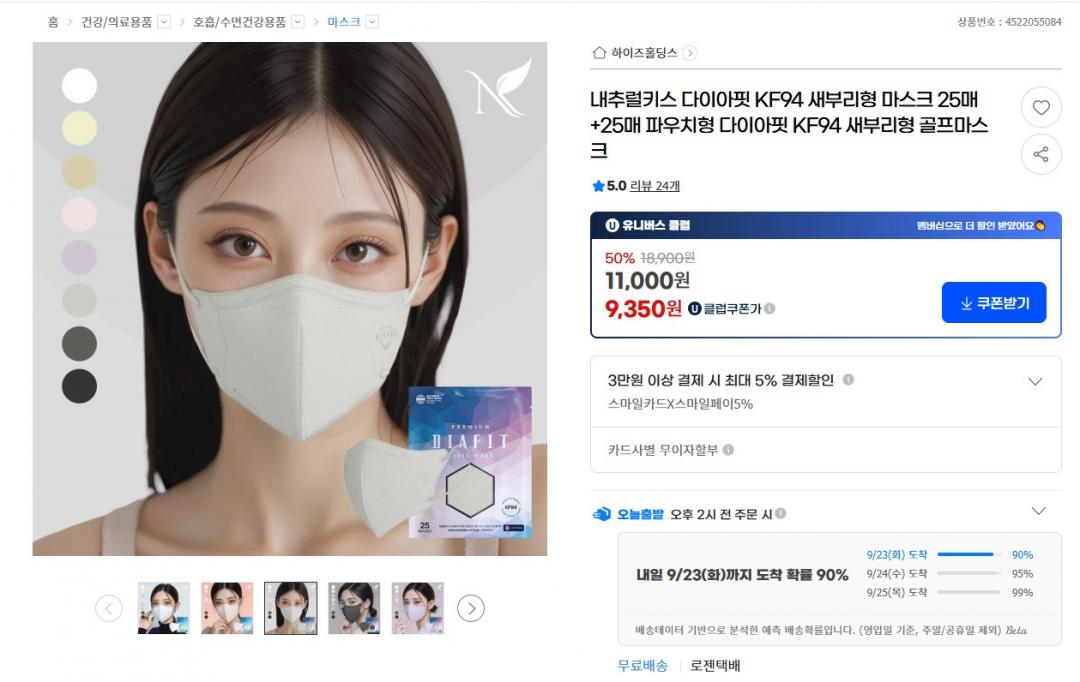Open the 마스크 breadcrumb dropdown
Image resolution: width=1080 pixels, height=682 pixels.
(372, 22)
